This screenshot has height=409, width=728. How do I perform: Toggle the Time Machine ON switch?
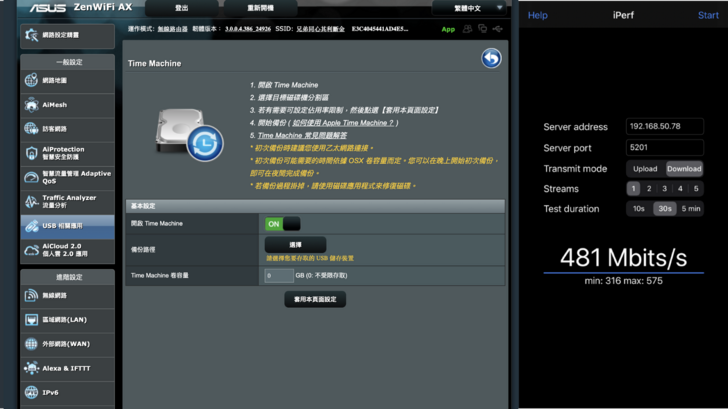(x=282, y=224)
